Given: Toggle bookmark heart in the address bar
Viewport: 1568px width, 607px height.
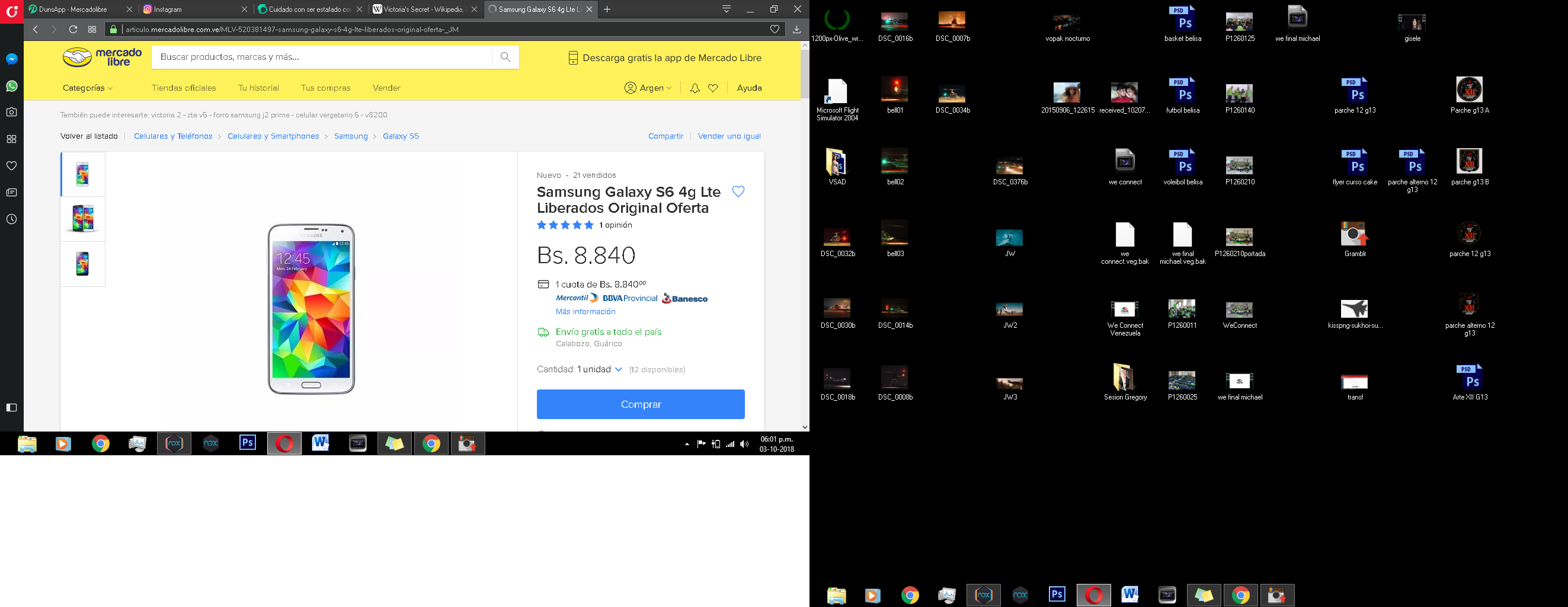Looking at the screenshot, I should coord(775,28).
